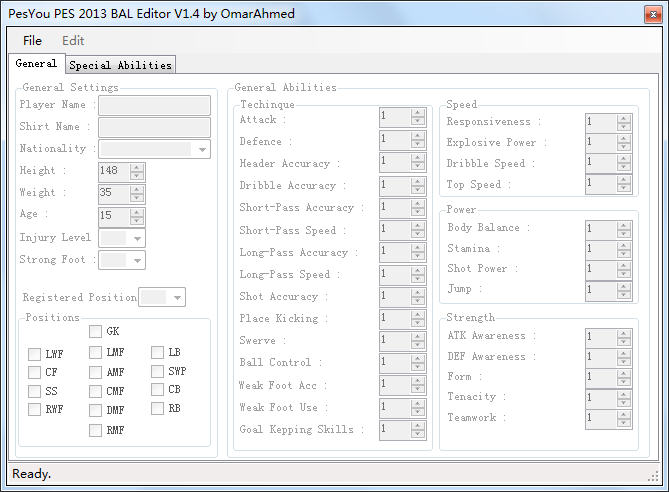Image resolution: width=669 pixels, height=492 pixels.
Task: Click the Player Name input field
Action: [154, 105]
